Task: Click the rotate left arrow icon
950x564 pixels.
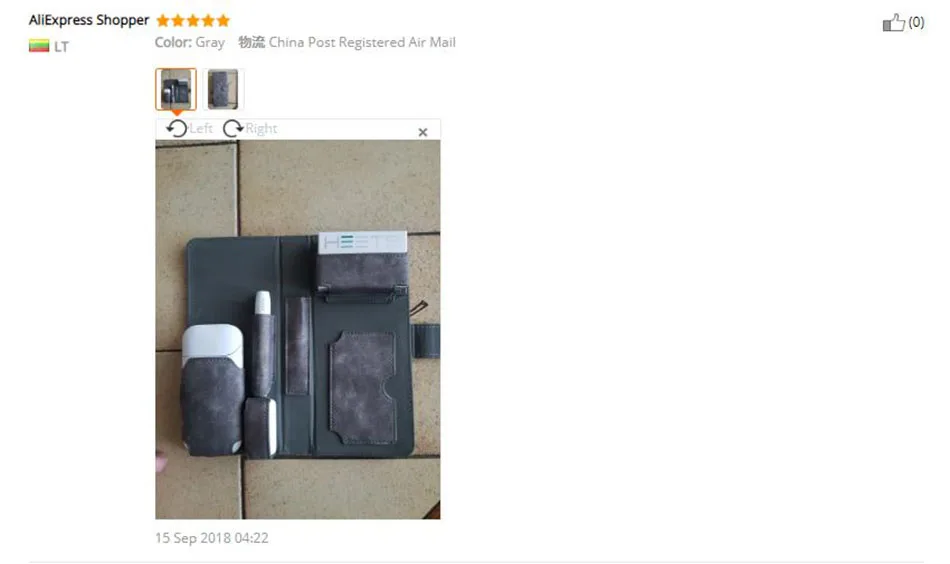Action: click(x=176, y=128)
